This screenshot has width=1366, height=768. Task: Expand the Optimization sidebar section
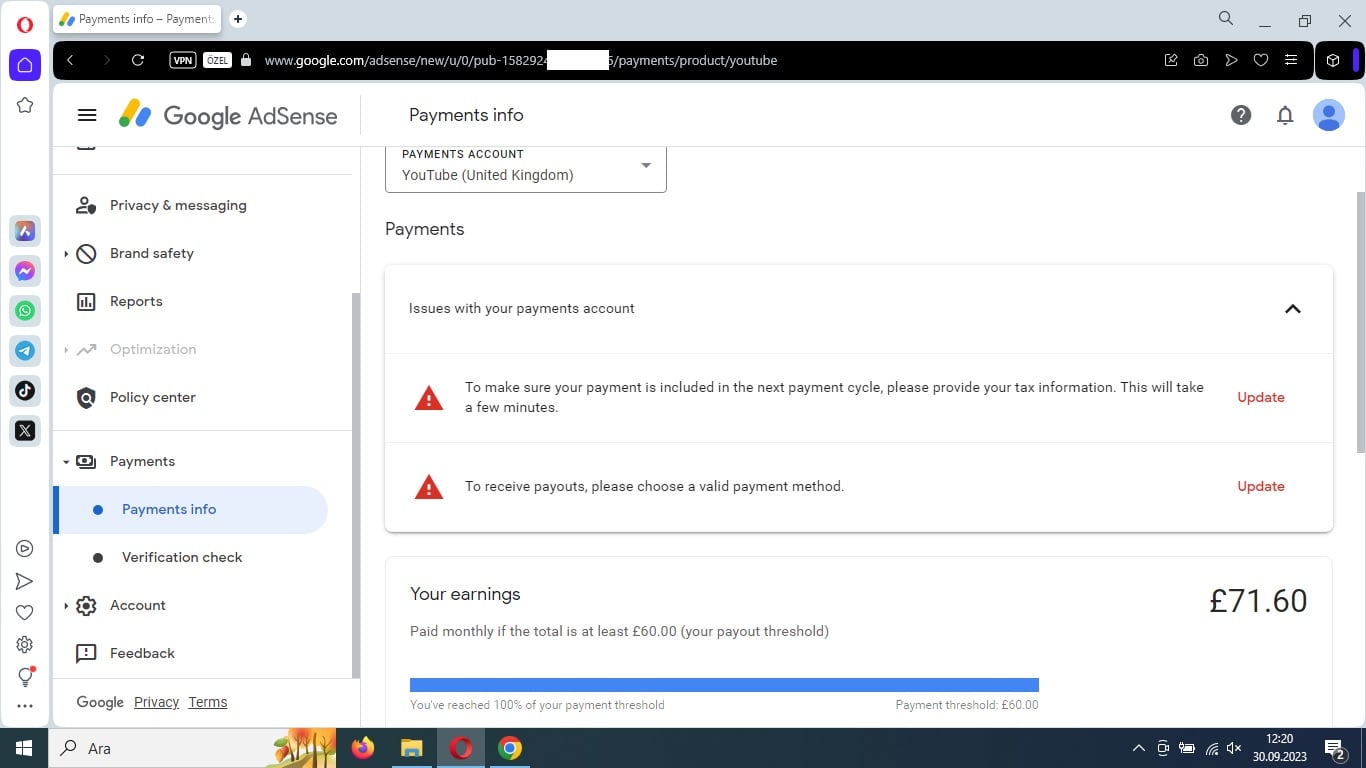(66, 350)
